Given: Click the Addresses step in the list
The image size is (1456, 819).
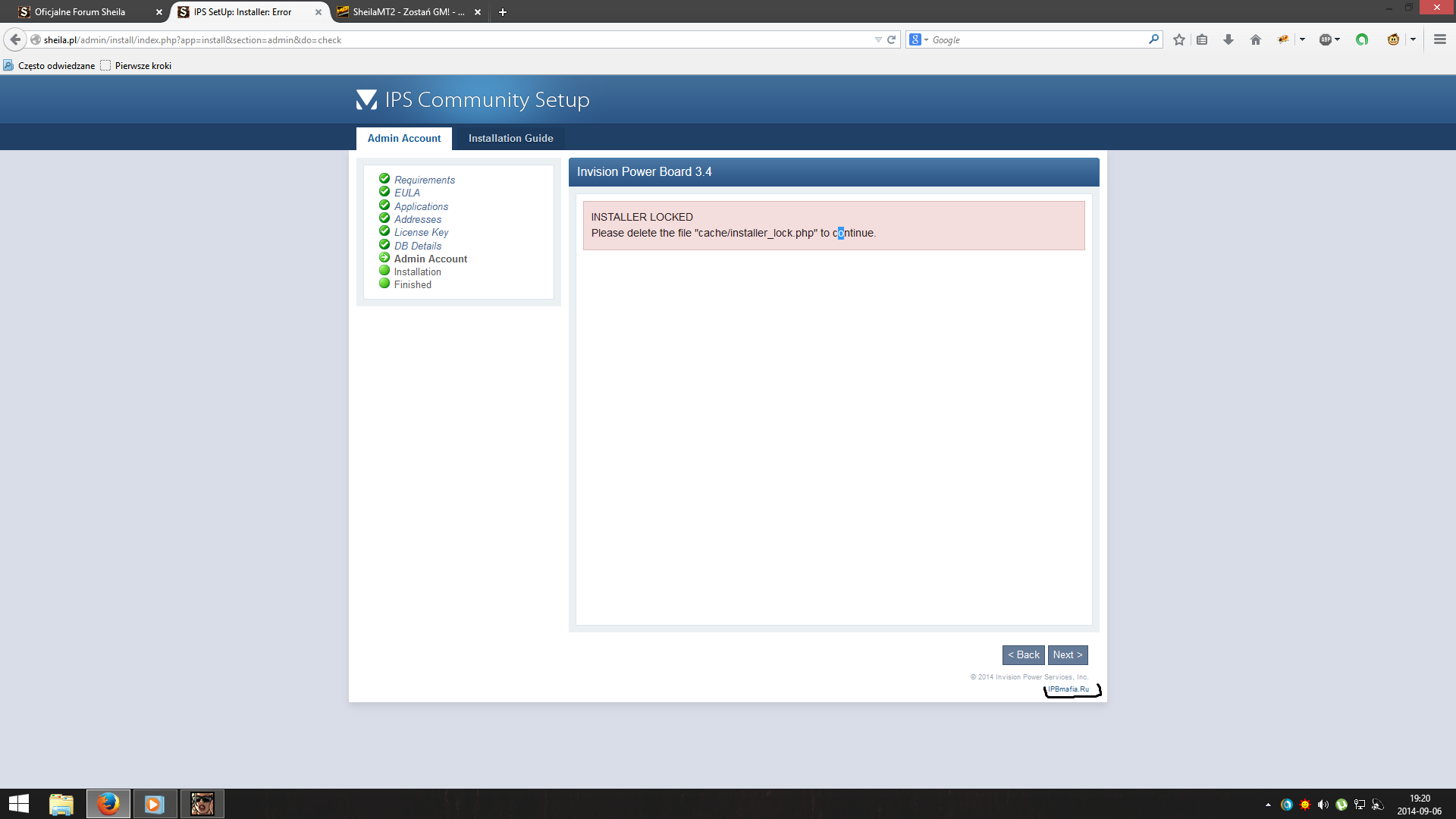Looking at the screenshot, I should tap(418, 219).
